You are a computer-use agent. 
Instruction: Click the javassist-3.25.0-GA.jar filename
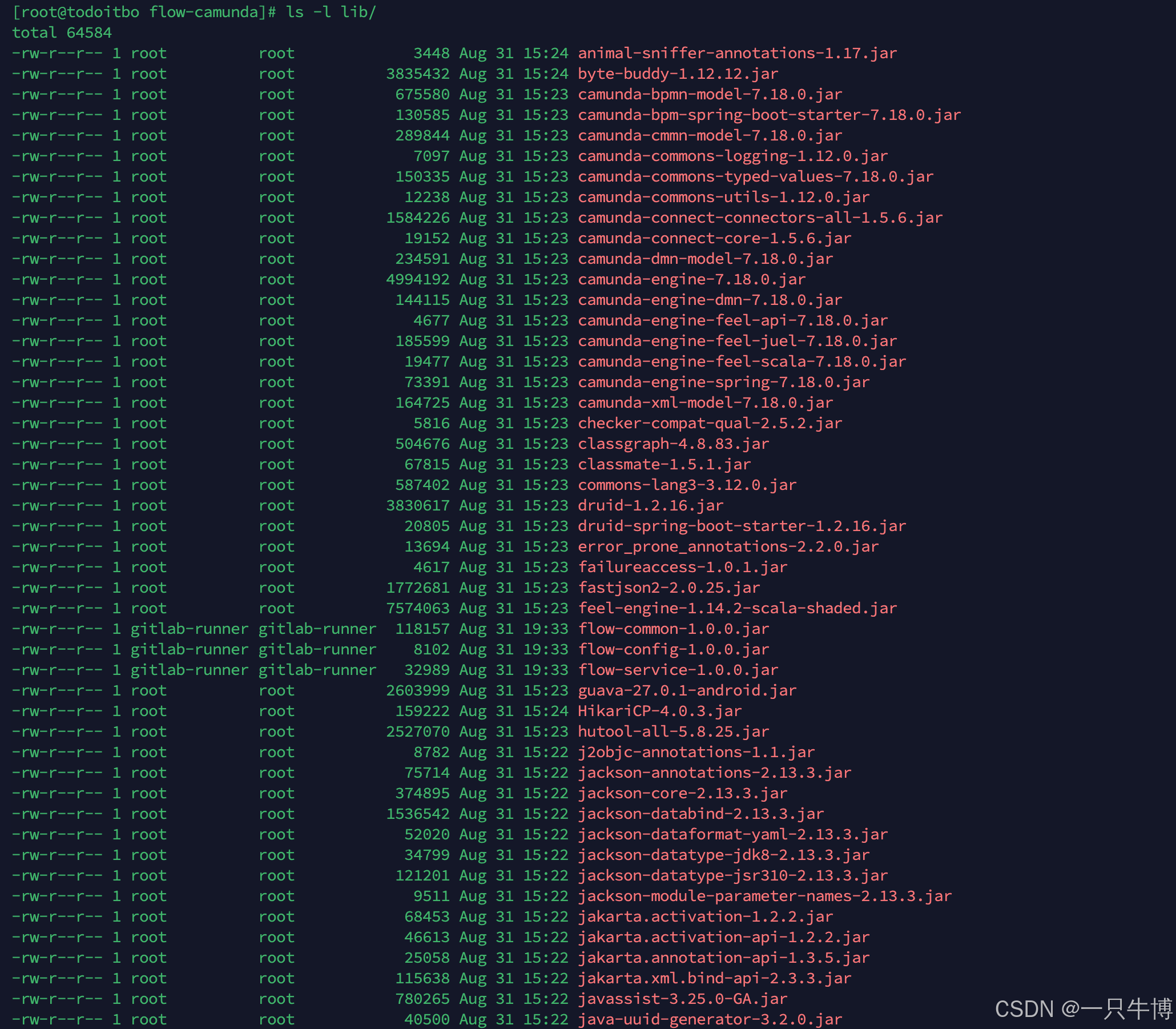[x=682, y=999]
